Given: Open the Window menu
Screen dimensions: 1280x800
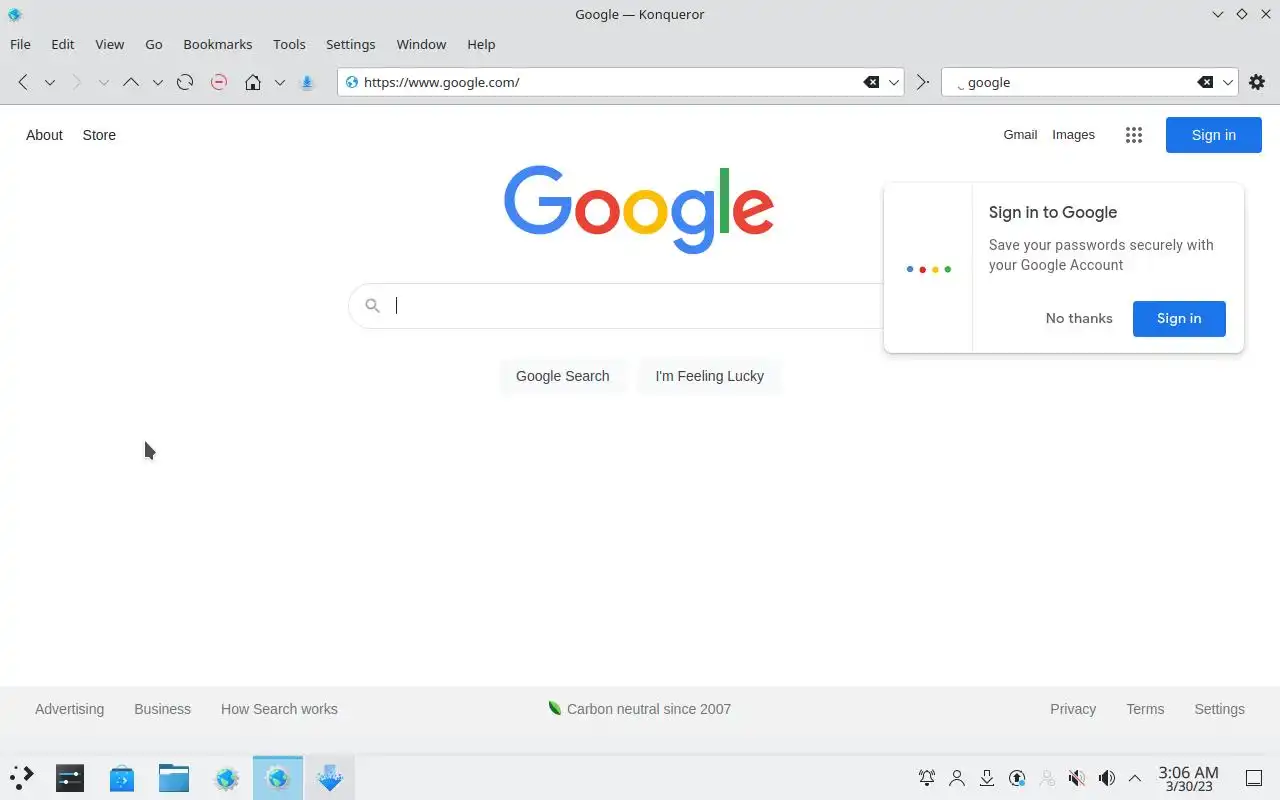Looking at the screenshot, I should pos(421,44).
